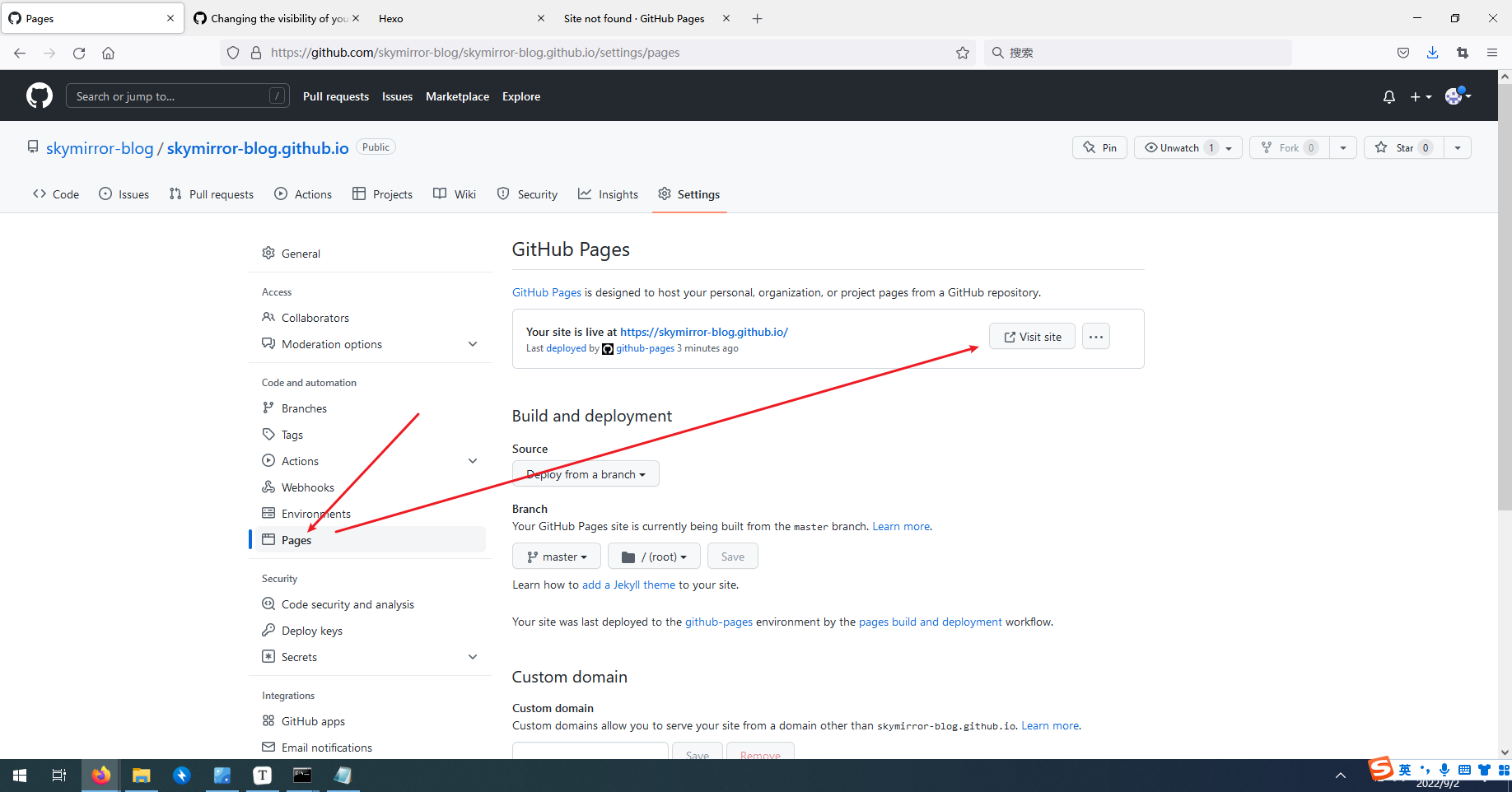1512x792 pixels.
Task: Open the repository Issues tab
Action: click(124, 194)
